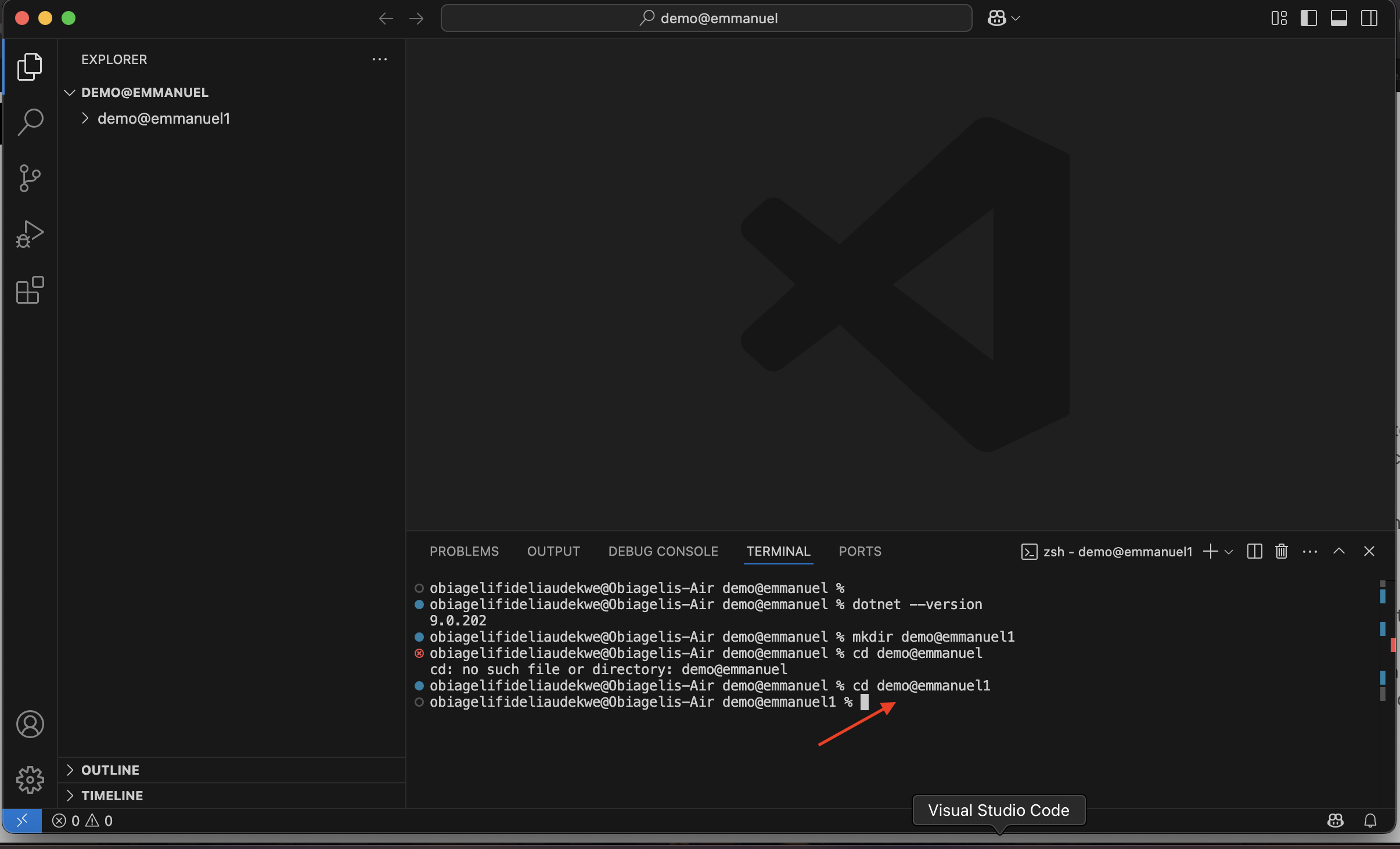Click the demo@emmanuel command center search box

point(706,18)
